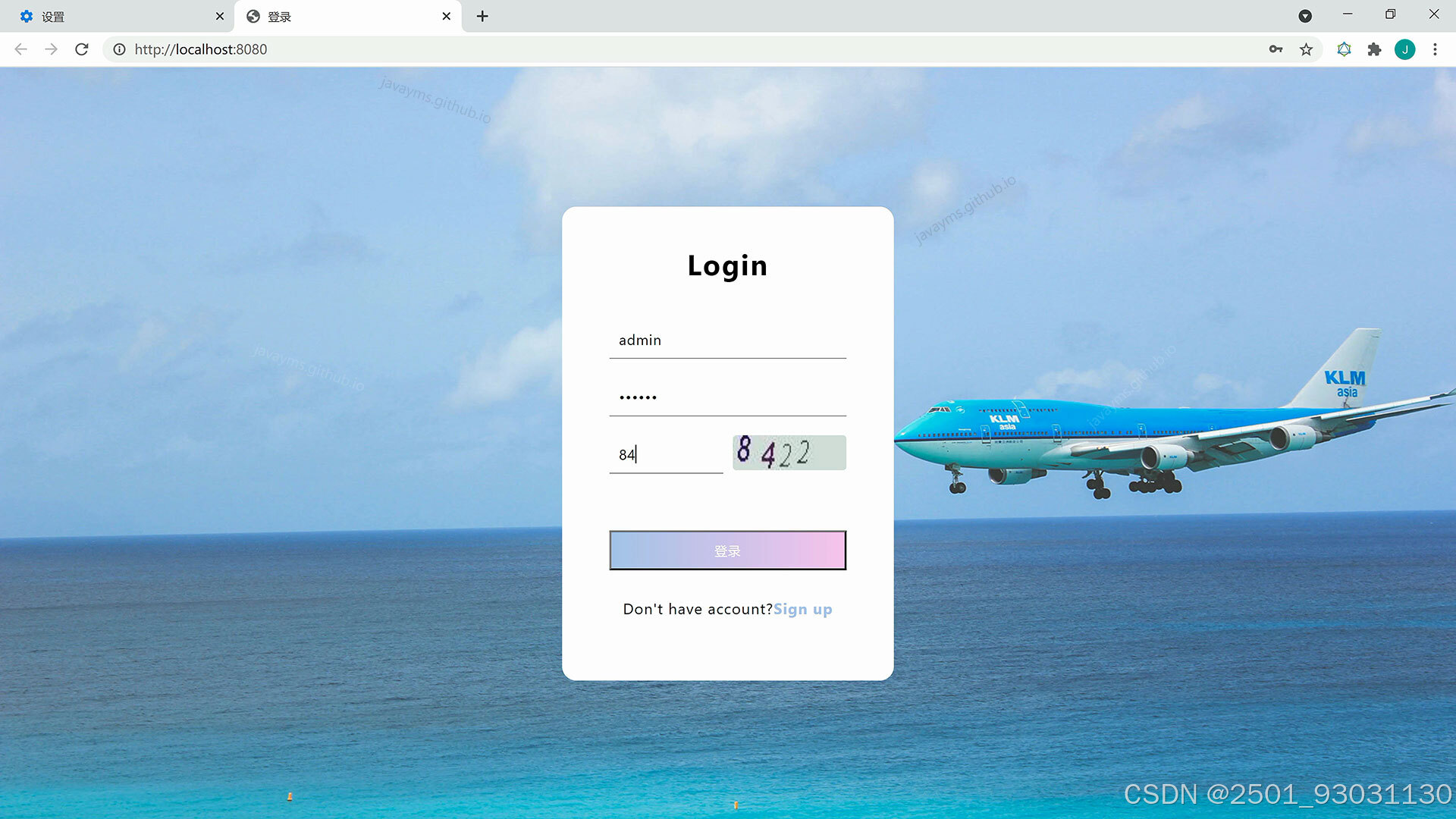View site information icon in address bar
The height and width of the screenshot is (819, 1456).
coord(119,49)
